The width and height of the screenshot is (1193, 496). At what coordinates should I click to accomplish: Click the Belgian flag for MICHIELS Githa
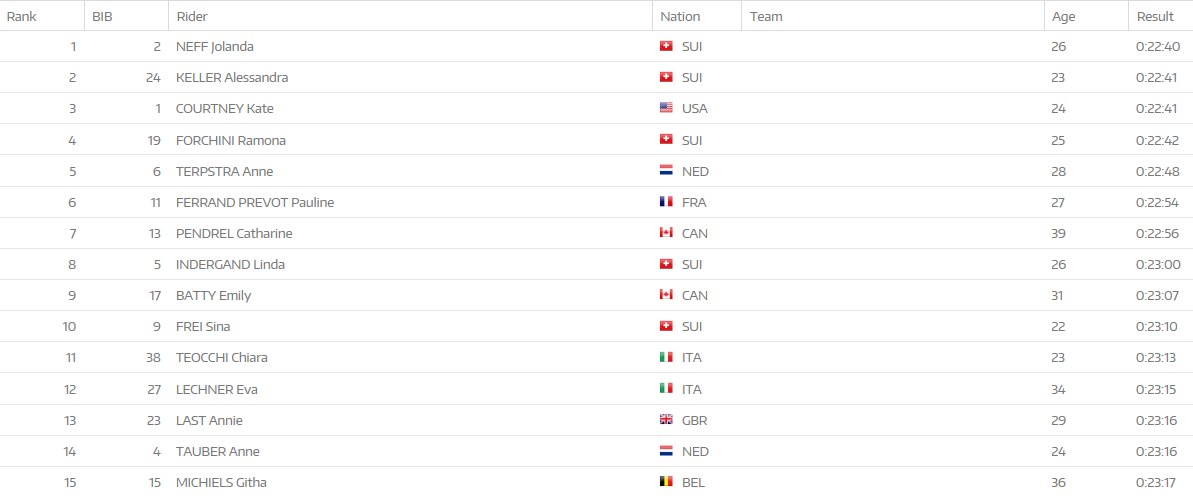pos(666,482)
